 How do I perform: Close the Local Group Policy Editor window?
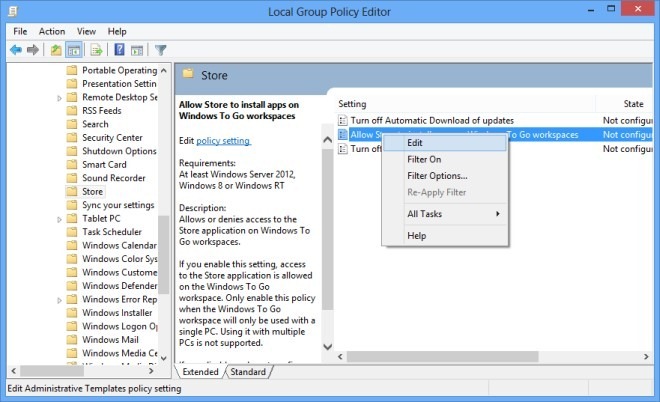[x=638, y=9]
